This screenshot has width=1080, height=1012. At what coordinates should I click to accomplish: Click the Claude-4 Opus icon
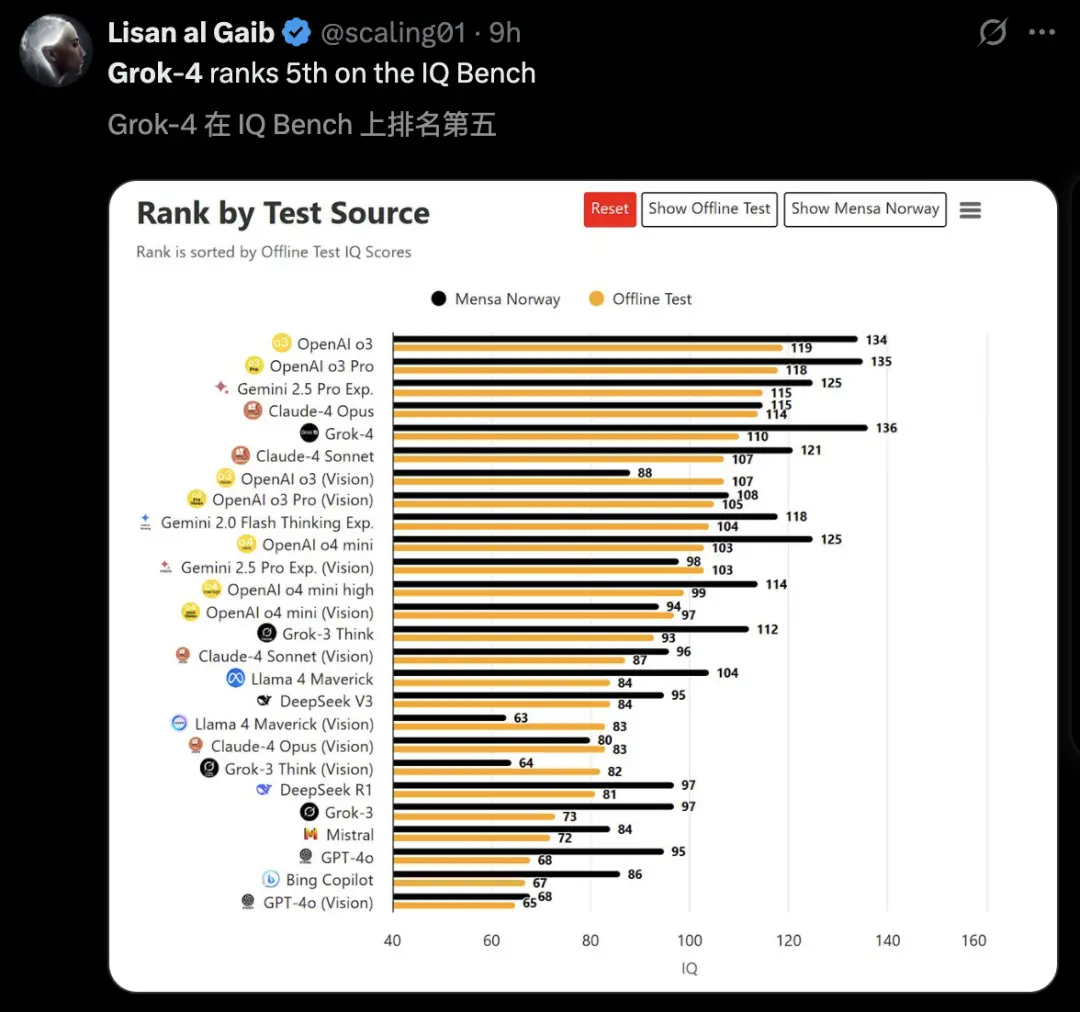(x=253, y=410)
